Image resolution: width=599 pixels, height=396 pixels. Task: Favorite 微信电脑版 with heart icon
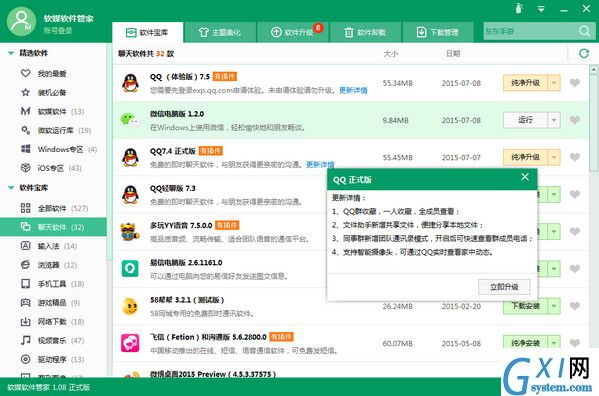pos(575,120)
